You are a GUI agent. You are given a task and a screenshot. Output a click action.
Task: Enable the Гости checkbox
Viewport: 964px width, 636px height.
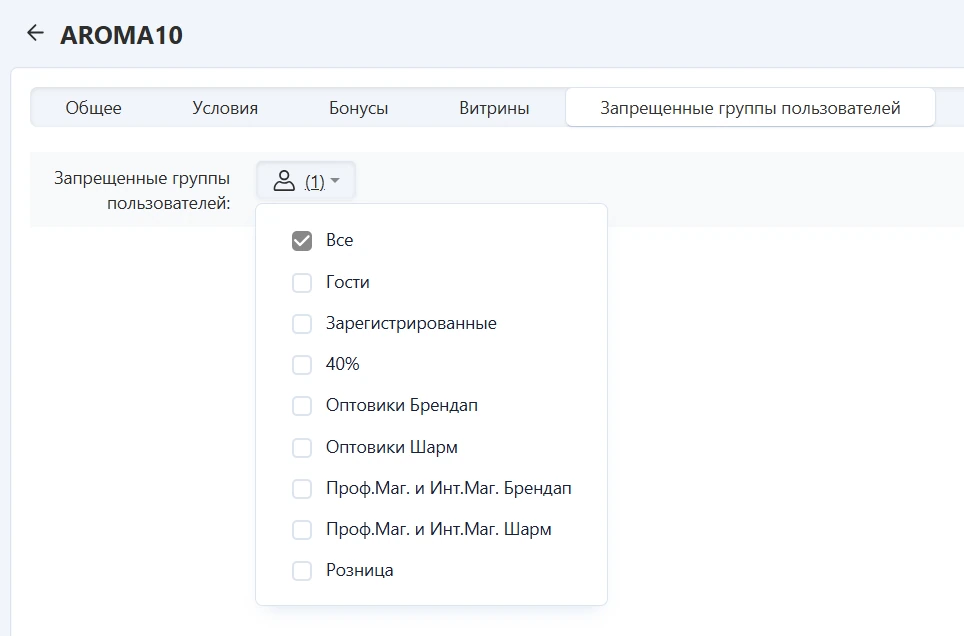point(302,283)
